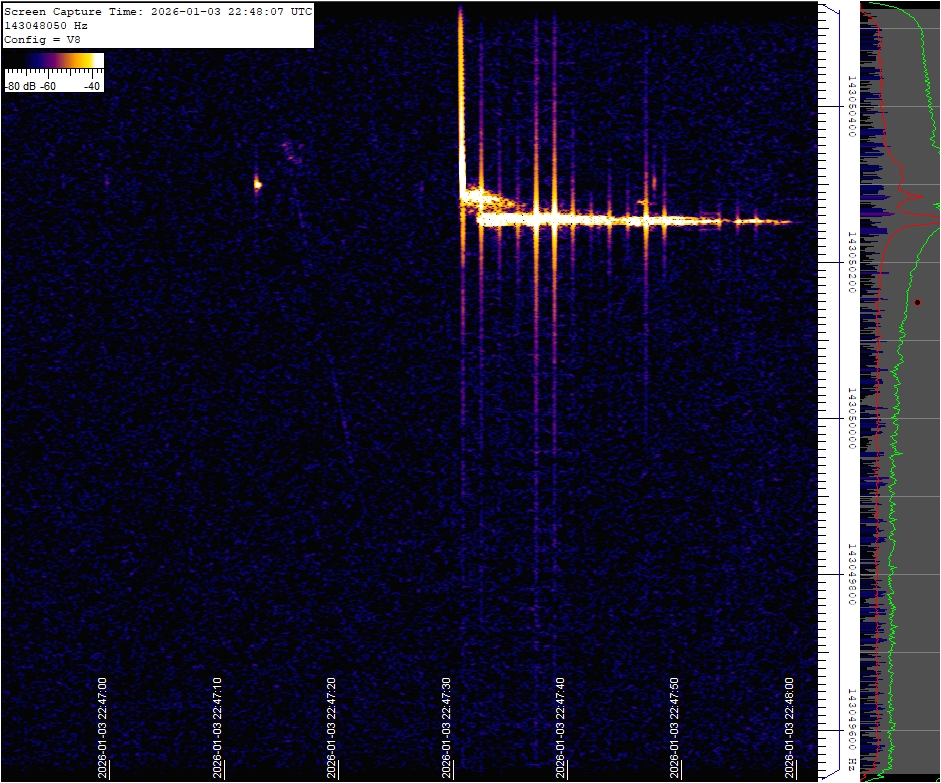Click the 22:47:50 time axis label
This screenshot has height=783, width=941.
pyautogui.click(x=674, y=727)
